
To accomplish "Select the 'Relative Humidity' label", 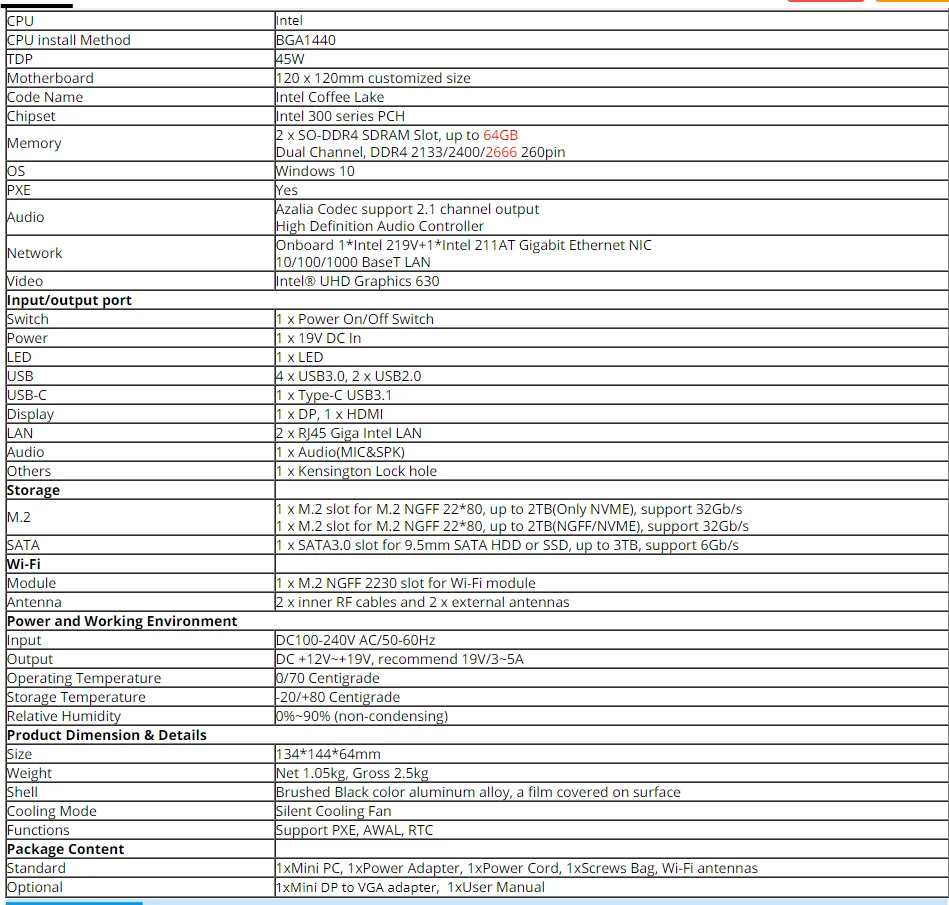I will pyautogui.click(x=64, y=716).
